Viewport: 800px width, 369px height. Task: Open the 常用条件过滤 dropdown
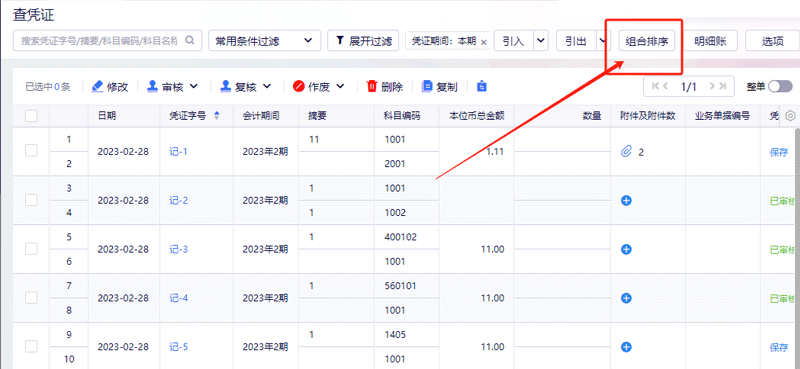pyautogui.click(x=264, y=41)
